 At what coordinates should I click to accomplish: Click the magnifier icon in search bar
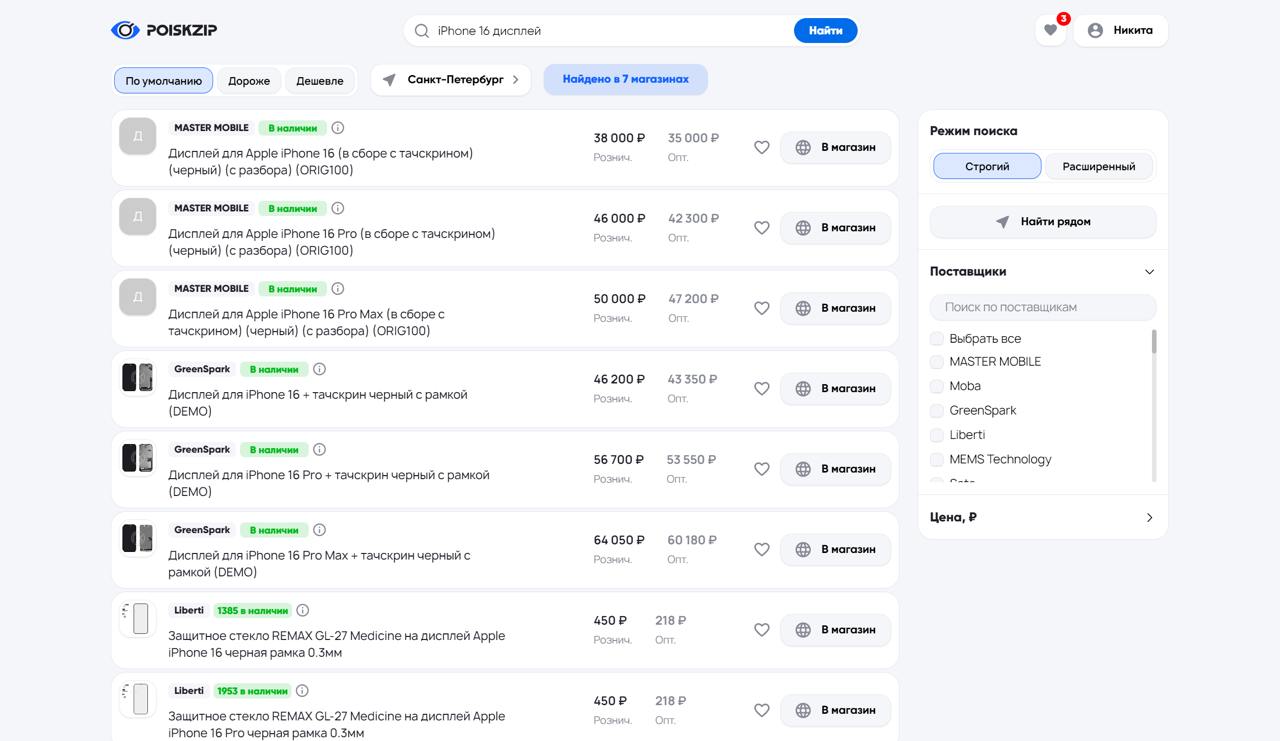[x=422, y=31]
